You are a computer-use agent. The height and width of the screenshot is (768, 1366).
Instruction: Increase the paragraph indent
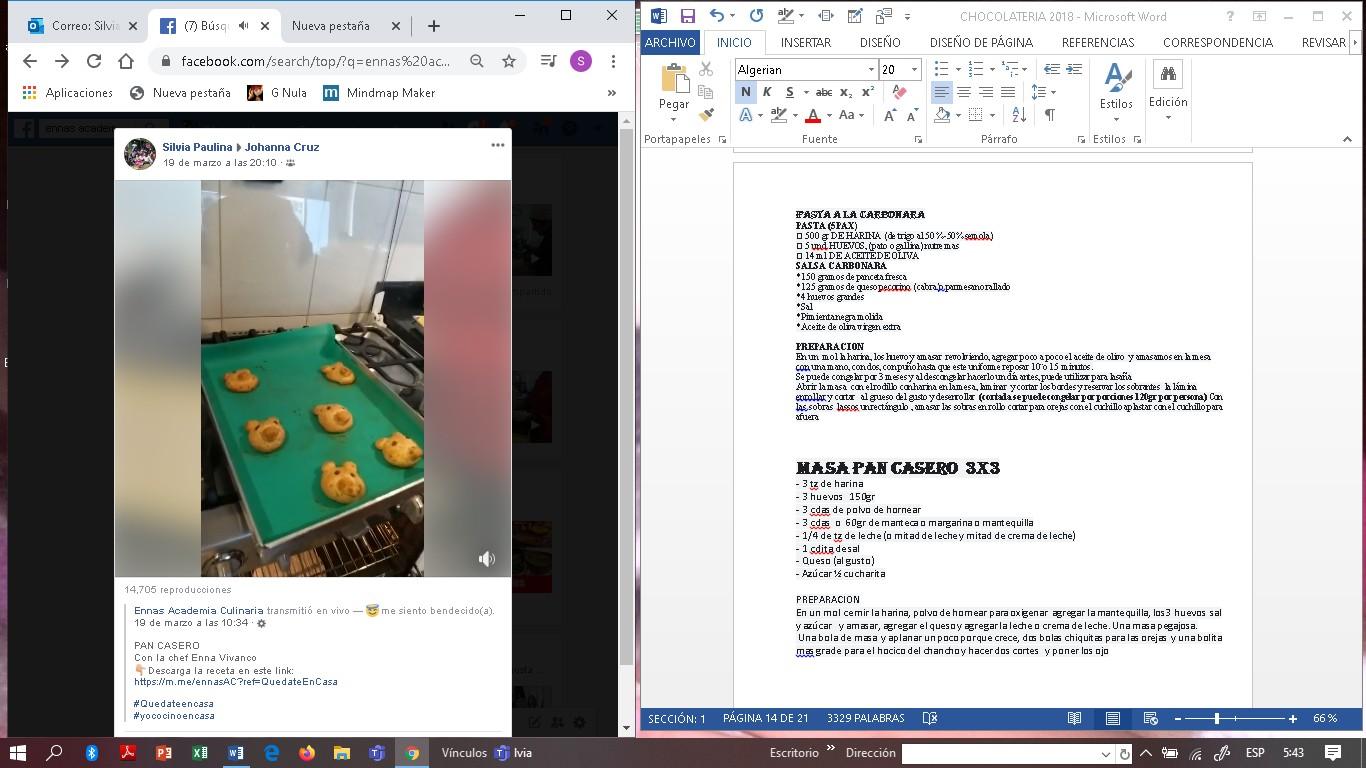[1074, 69]
